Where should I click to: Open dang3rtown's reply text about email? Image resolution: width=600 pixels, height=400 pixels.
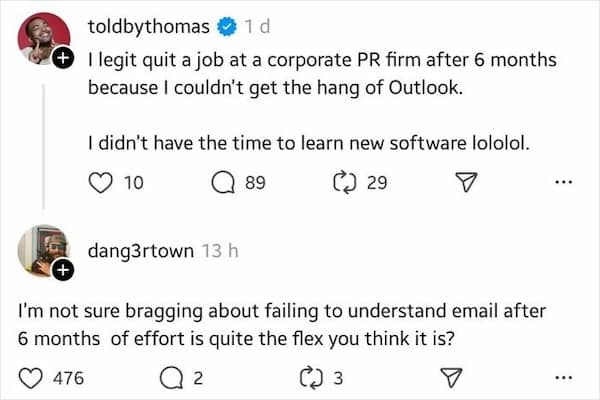(238, 325)
